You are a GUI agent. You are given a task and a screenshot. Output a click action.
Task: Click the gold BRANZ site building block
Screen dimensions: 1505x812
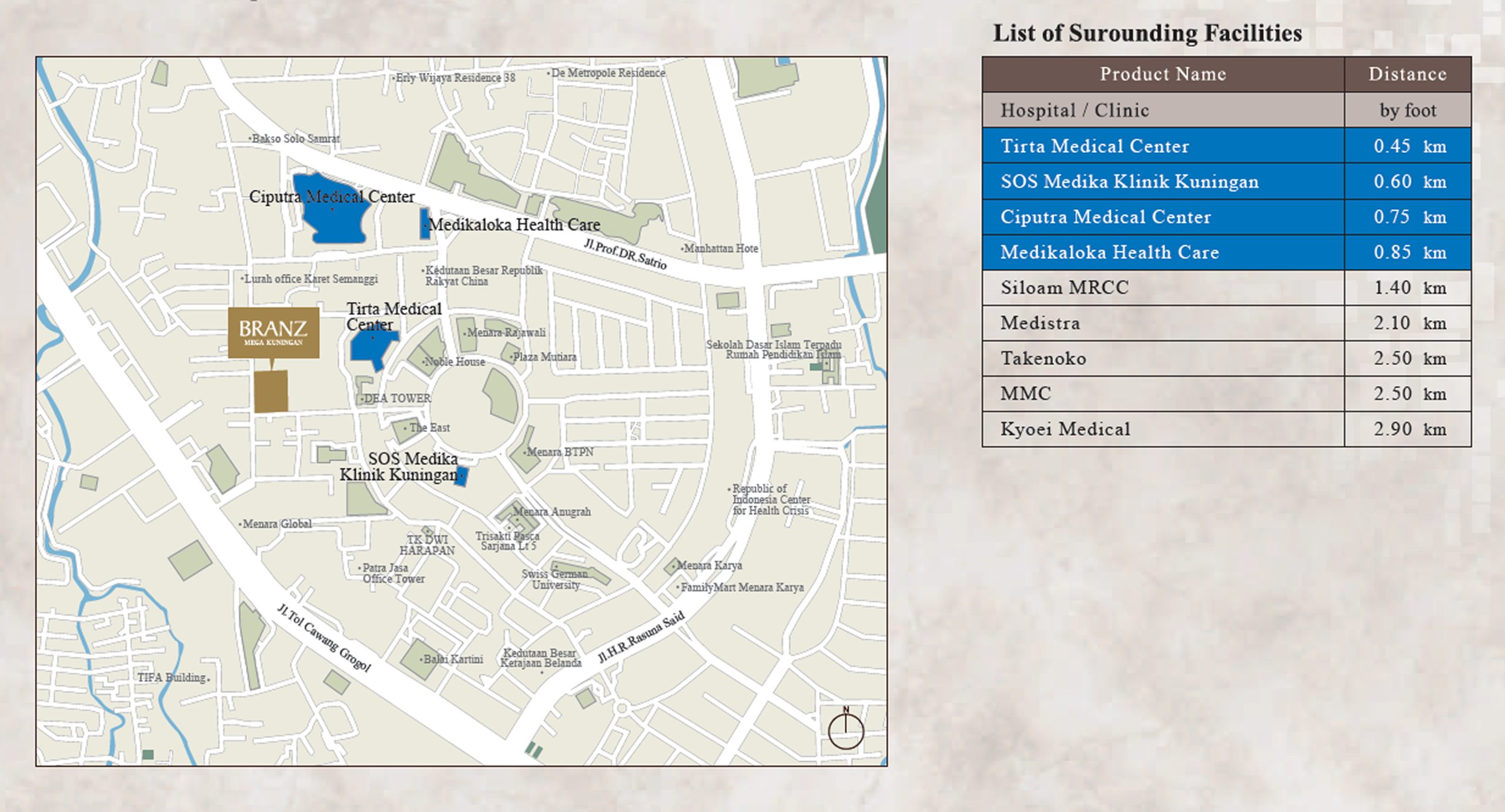[x=271, y=391]
